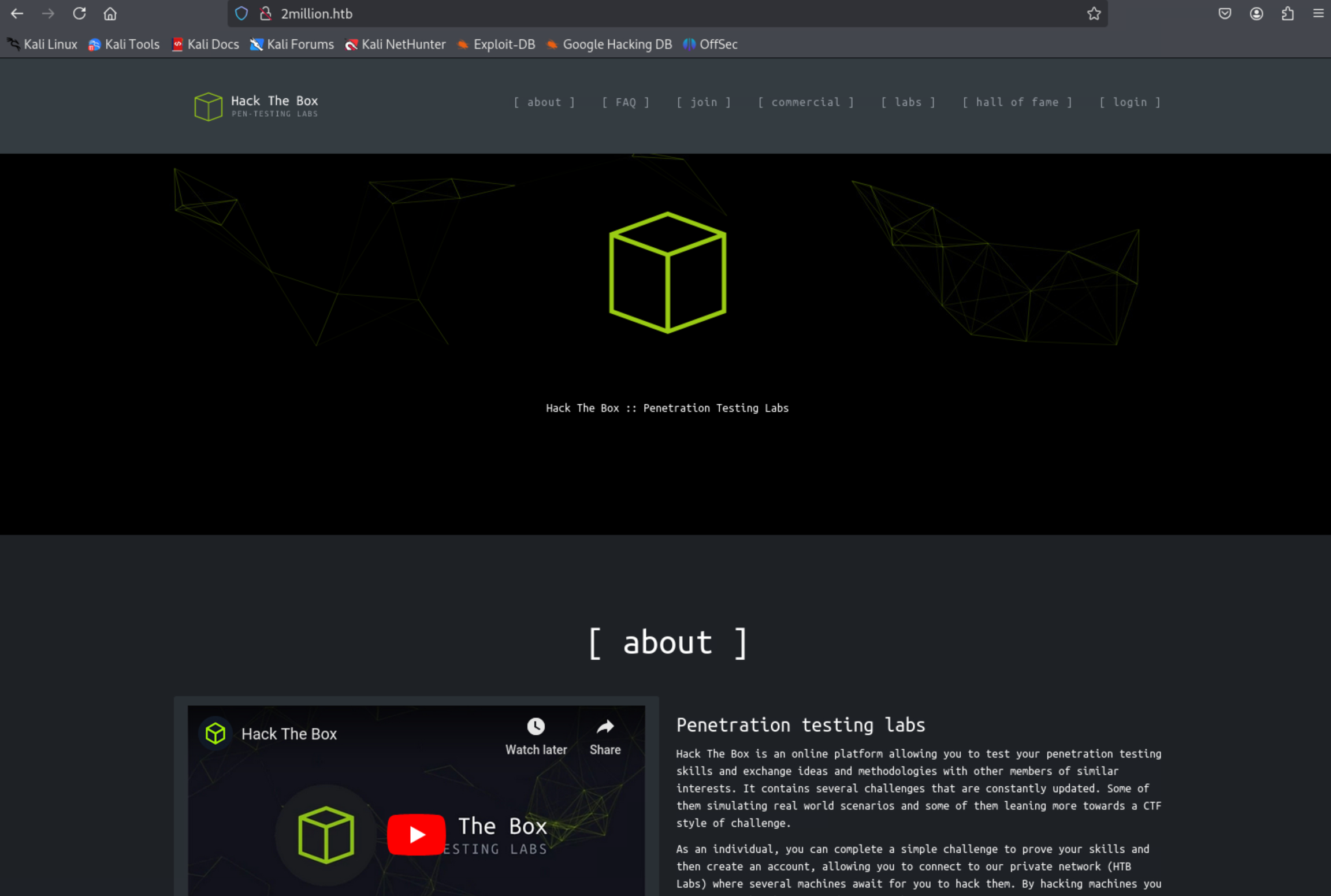Select [ hall of fame ] nav link

(x=1017, y=102)
